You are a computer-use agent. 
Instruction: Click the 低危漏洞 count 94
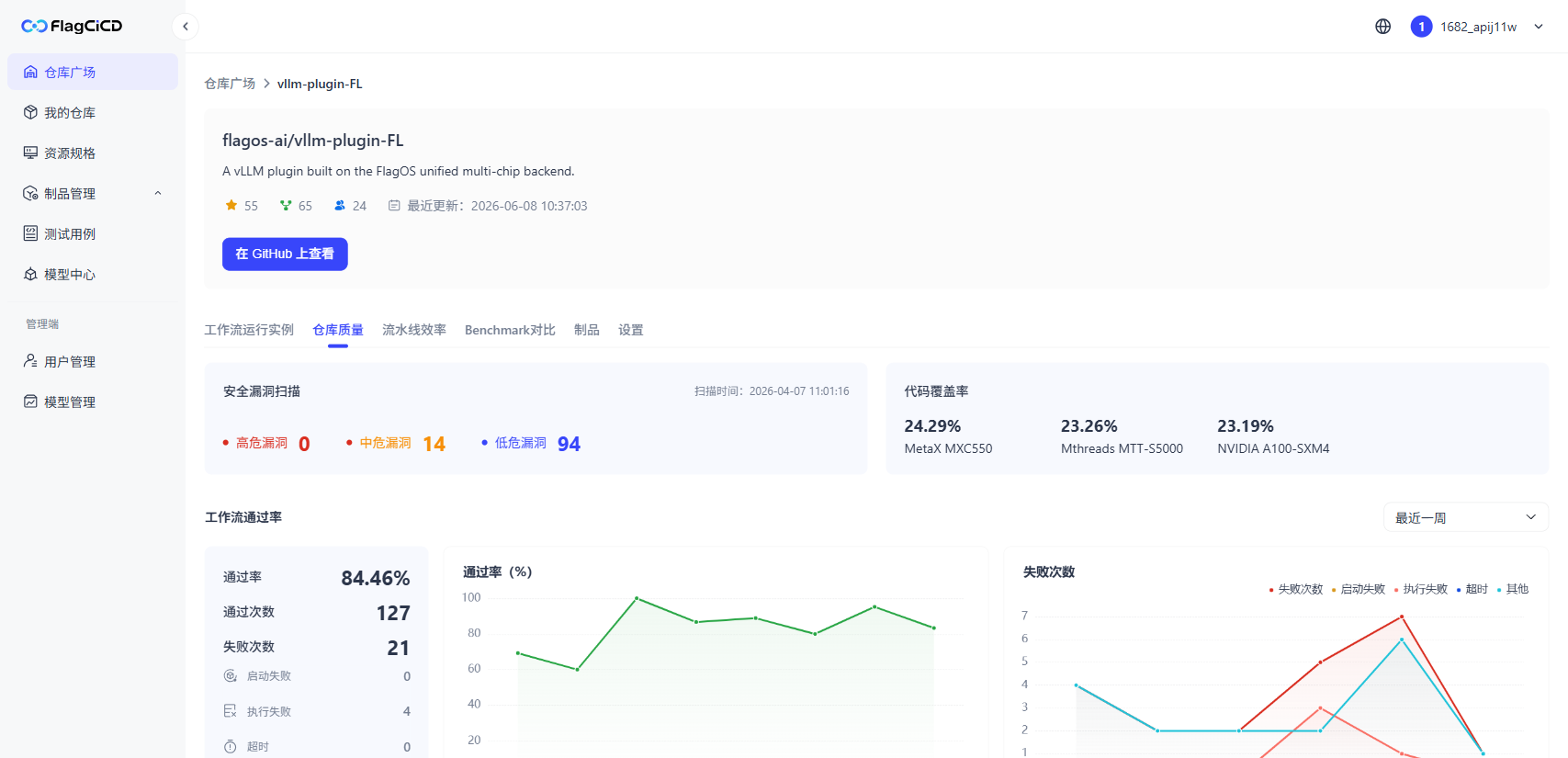coord(570,444)
